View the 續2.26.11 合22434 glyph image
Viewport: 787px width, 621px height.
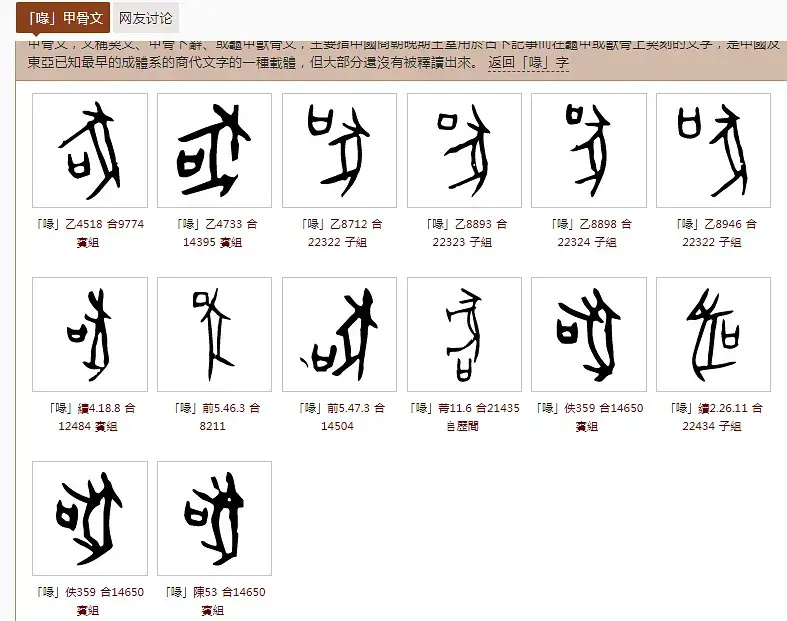pyautogui.click(x=713, y=334)
